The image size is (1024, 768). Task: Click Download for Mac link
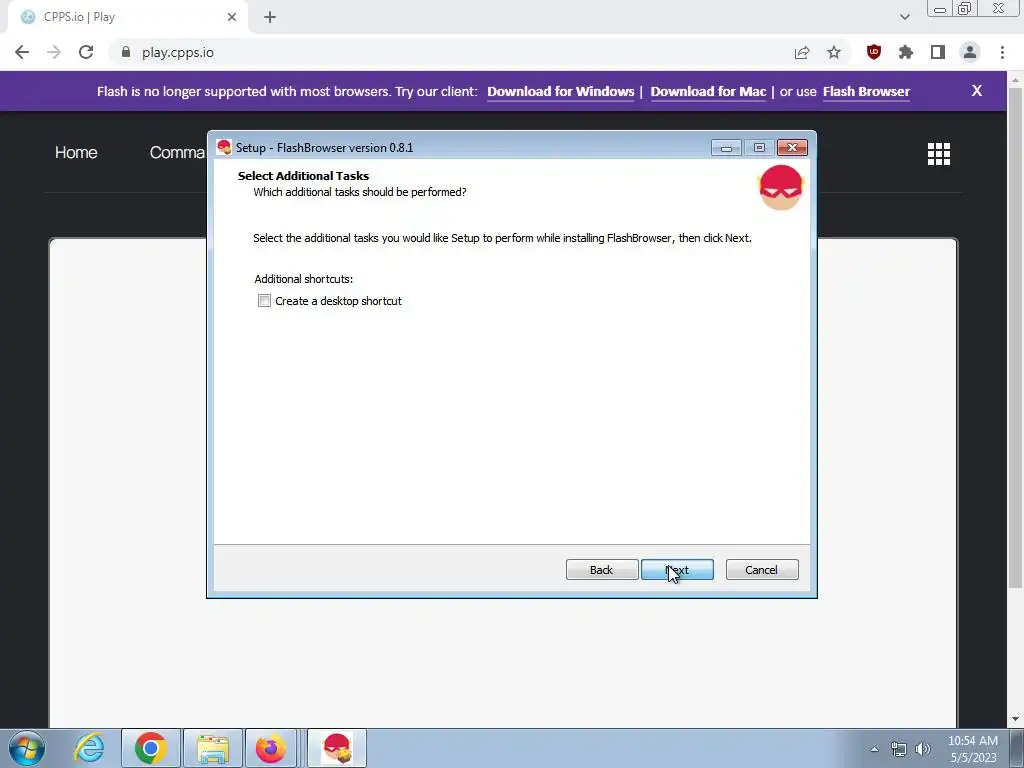coord(708,91)
